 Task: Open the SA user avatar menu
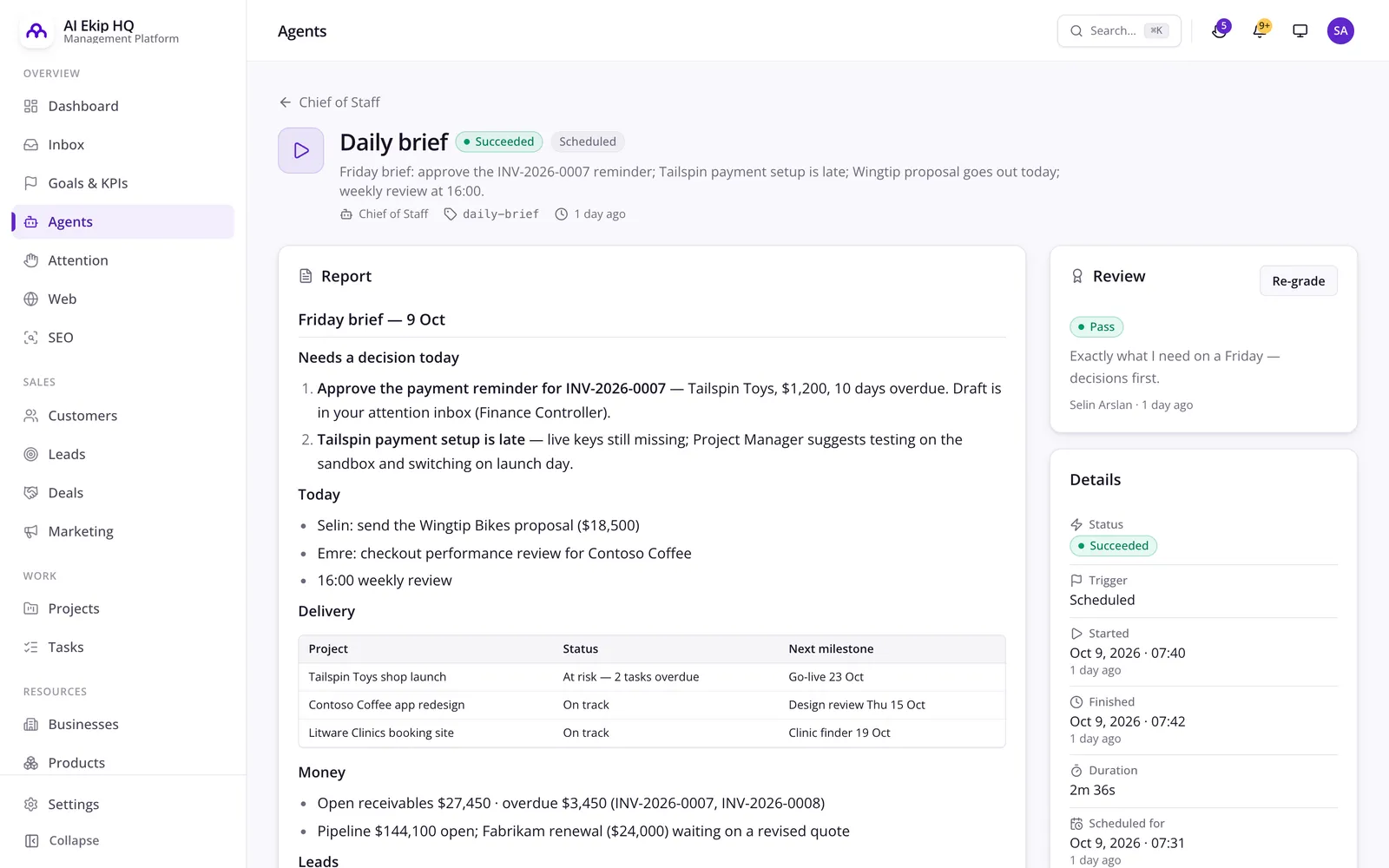point(1340,31)
